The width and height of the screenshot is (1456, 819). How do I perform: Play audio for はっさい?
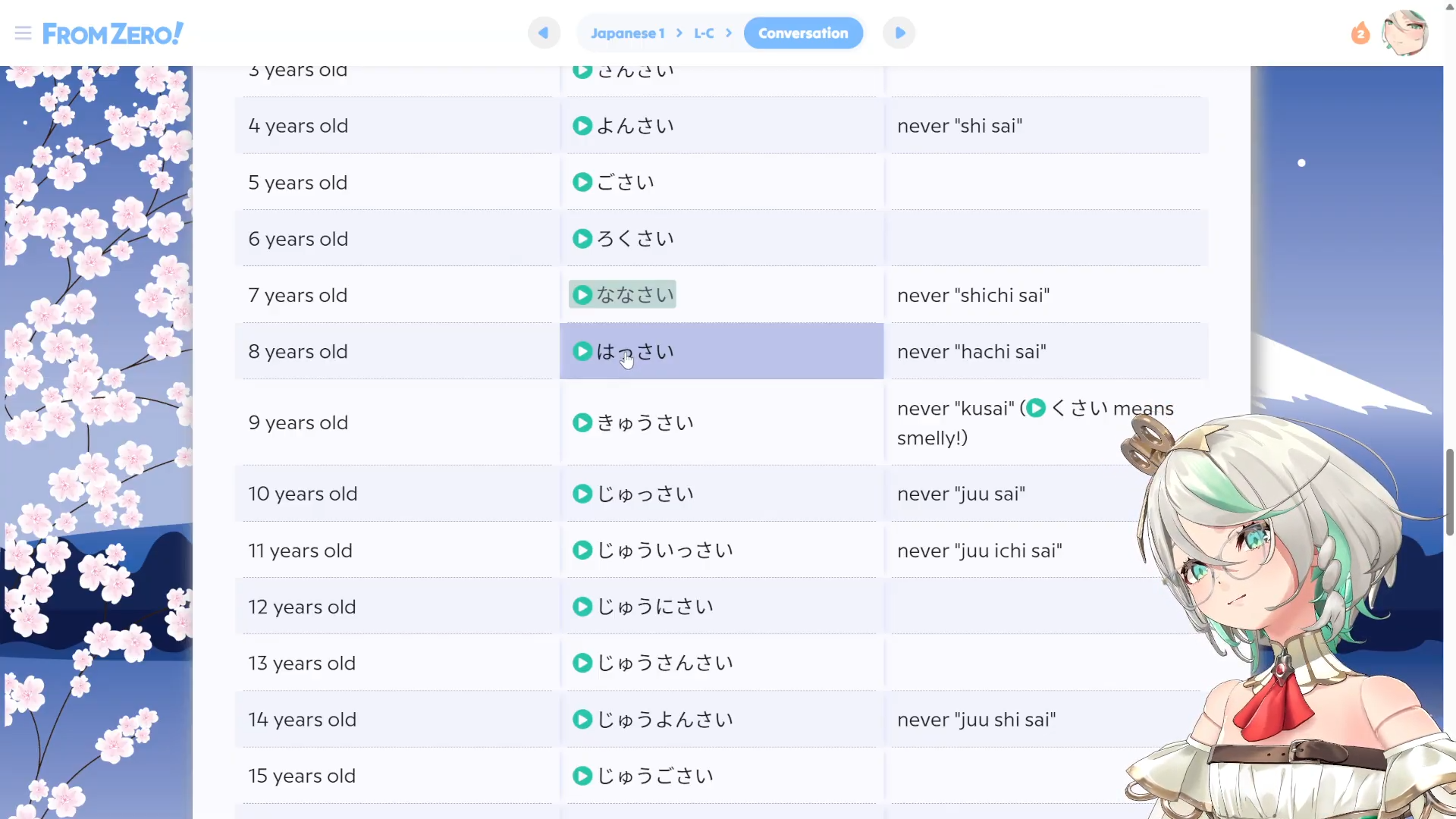(x=582, y=351)
